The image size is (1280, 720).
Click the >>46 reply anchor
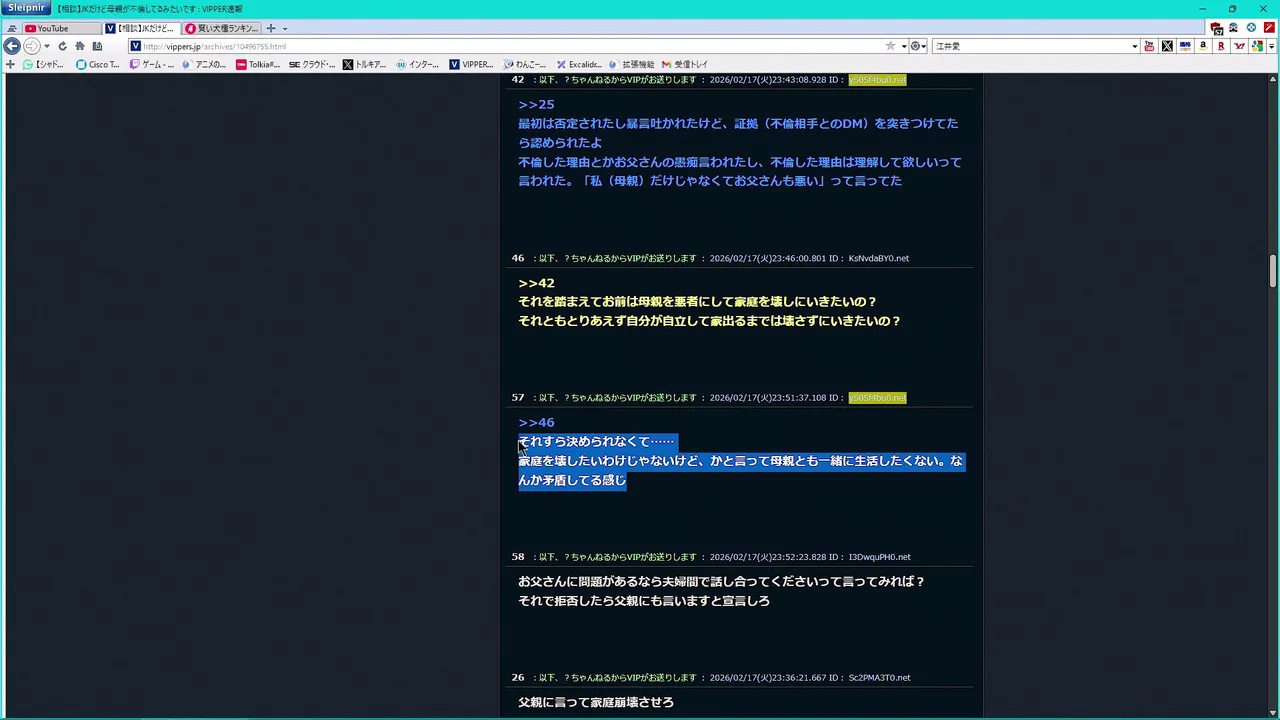coord(536,422)
